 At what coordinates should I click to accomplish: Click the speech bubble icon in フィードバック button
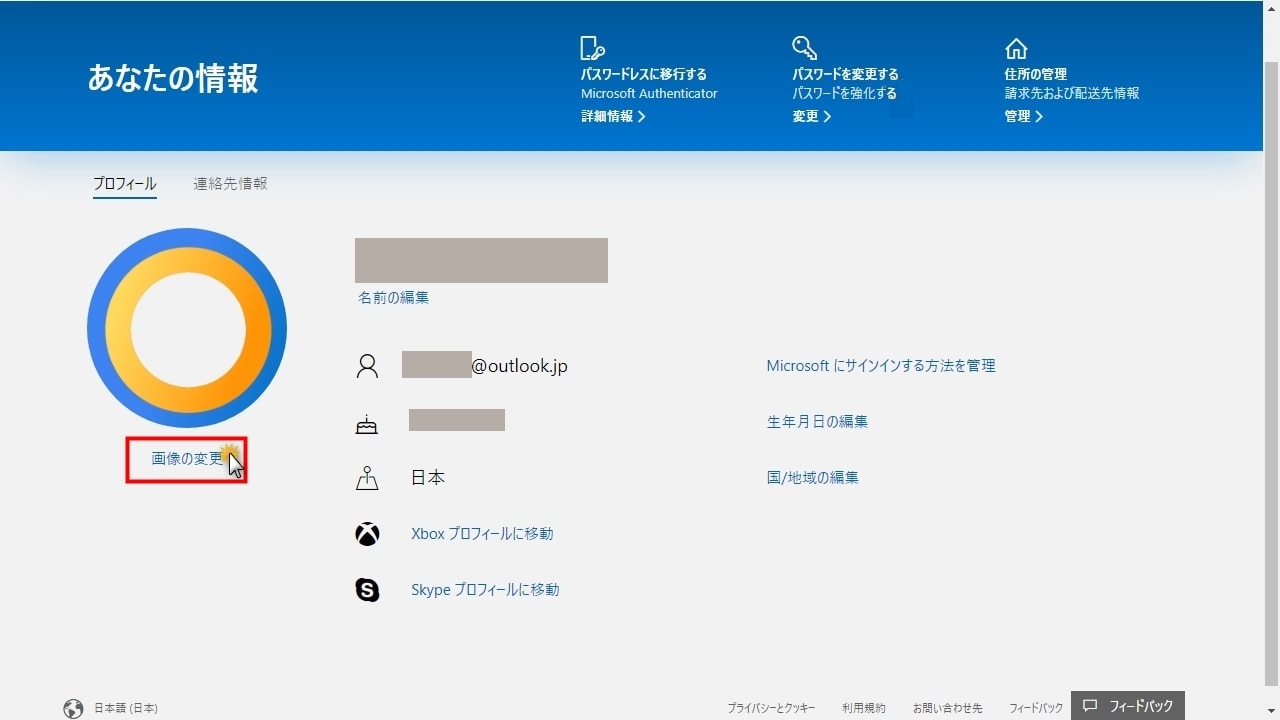pos(1090,706)
